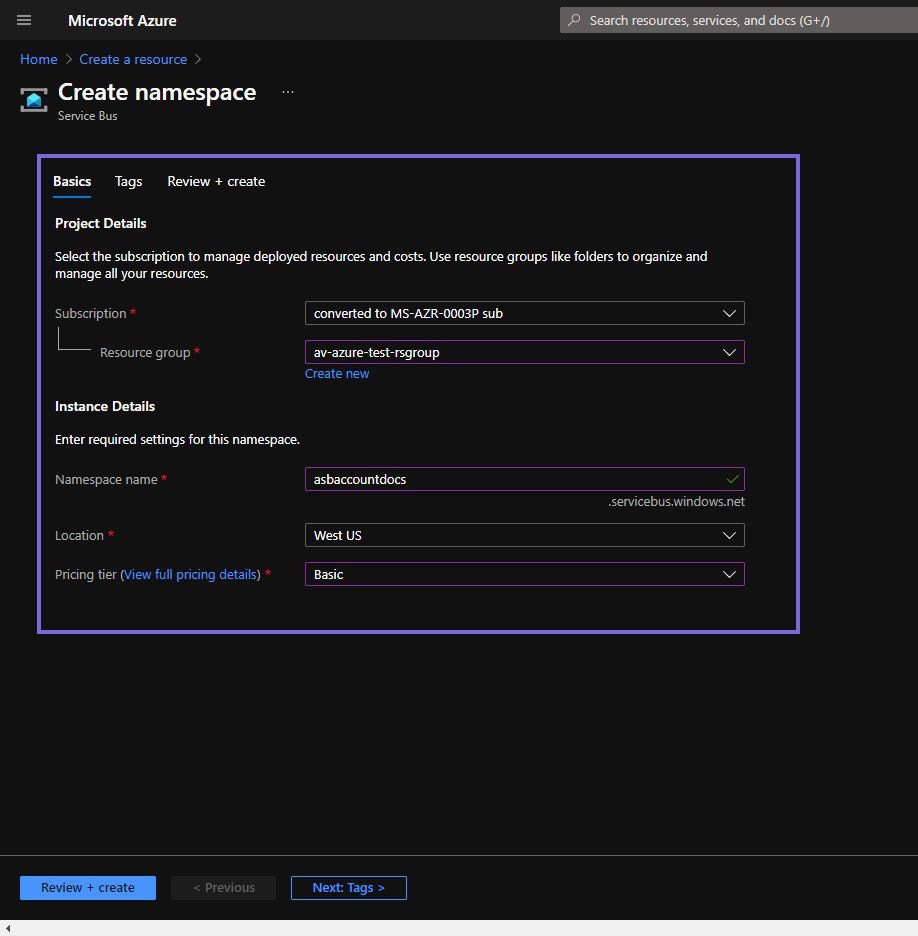Screen dimensions: 918x936
Task: Navigate to Create a resource breadcrumb
Action: pos(133,59)
